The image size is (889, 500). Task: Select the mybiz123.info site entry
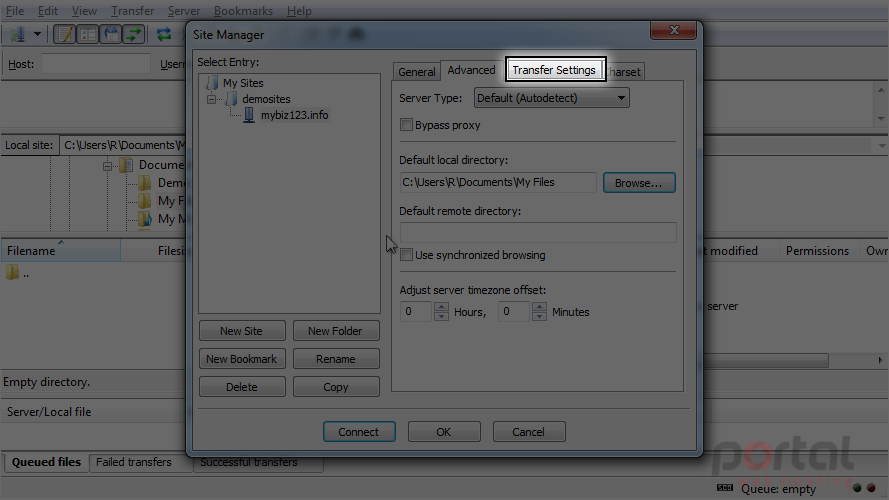tap(294, 115)
